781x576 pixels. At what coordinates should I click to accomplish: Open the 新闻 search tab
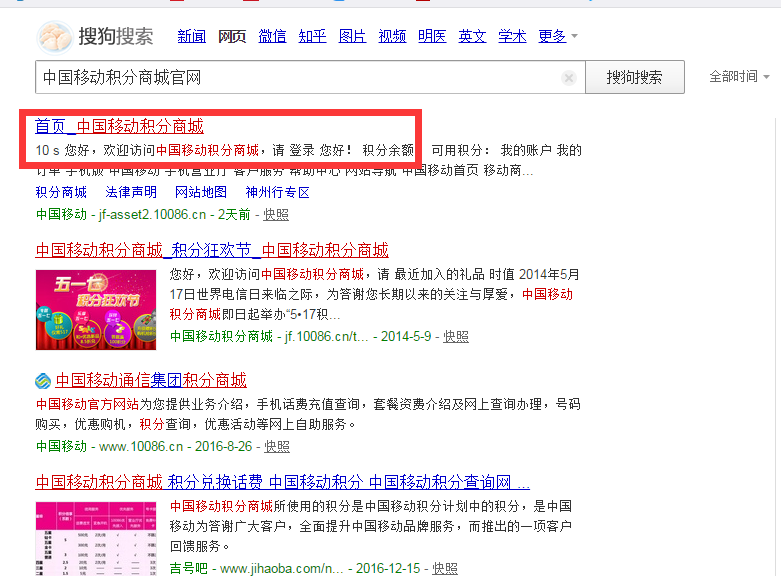(192, 36)
